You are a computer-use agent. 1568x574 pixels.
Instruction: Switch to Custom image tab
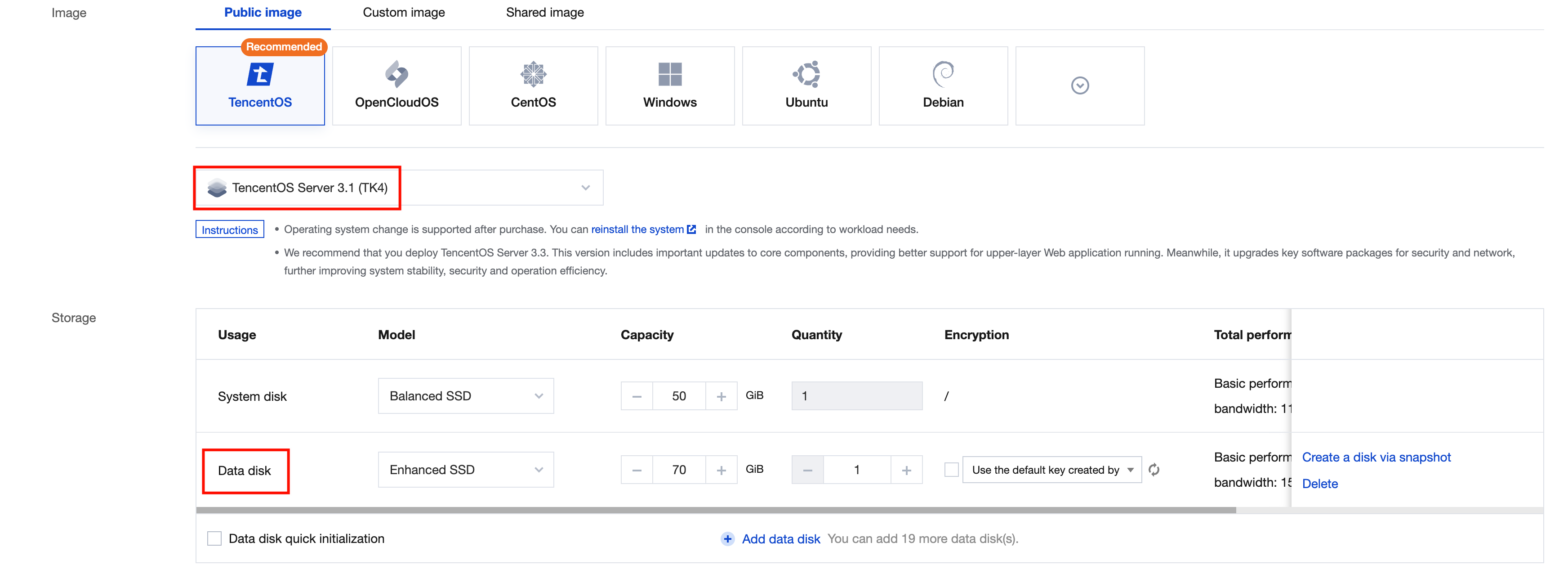tap(404, 13)
